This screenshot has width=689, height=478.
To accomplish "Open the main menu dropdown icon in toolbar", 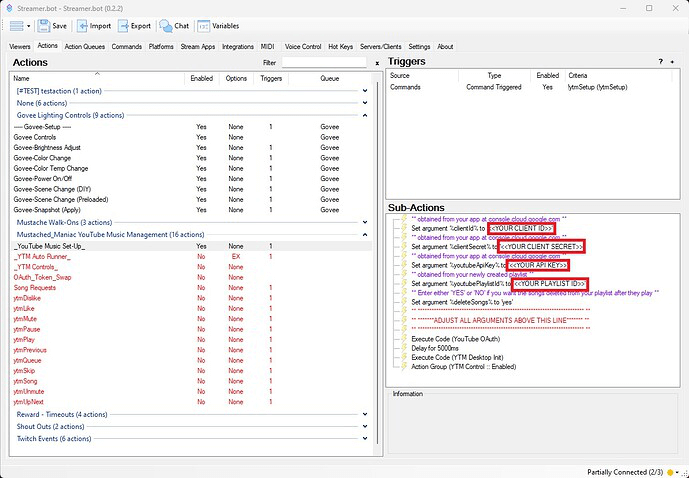I will click(20, 25).
